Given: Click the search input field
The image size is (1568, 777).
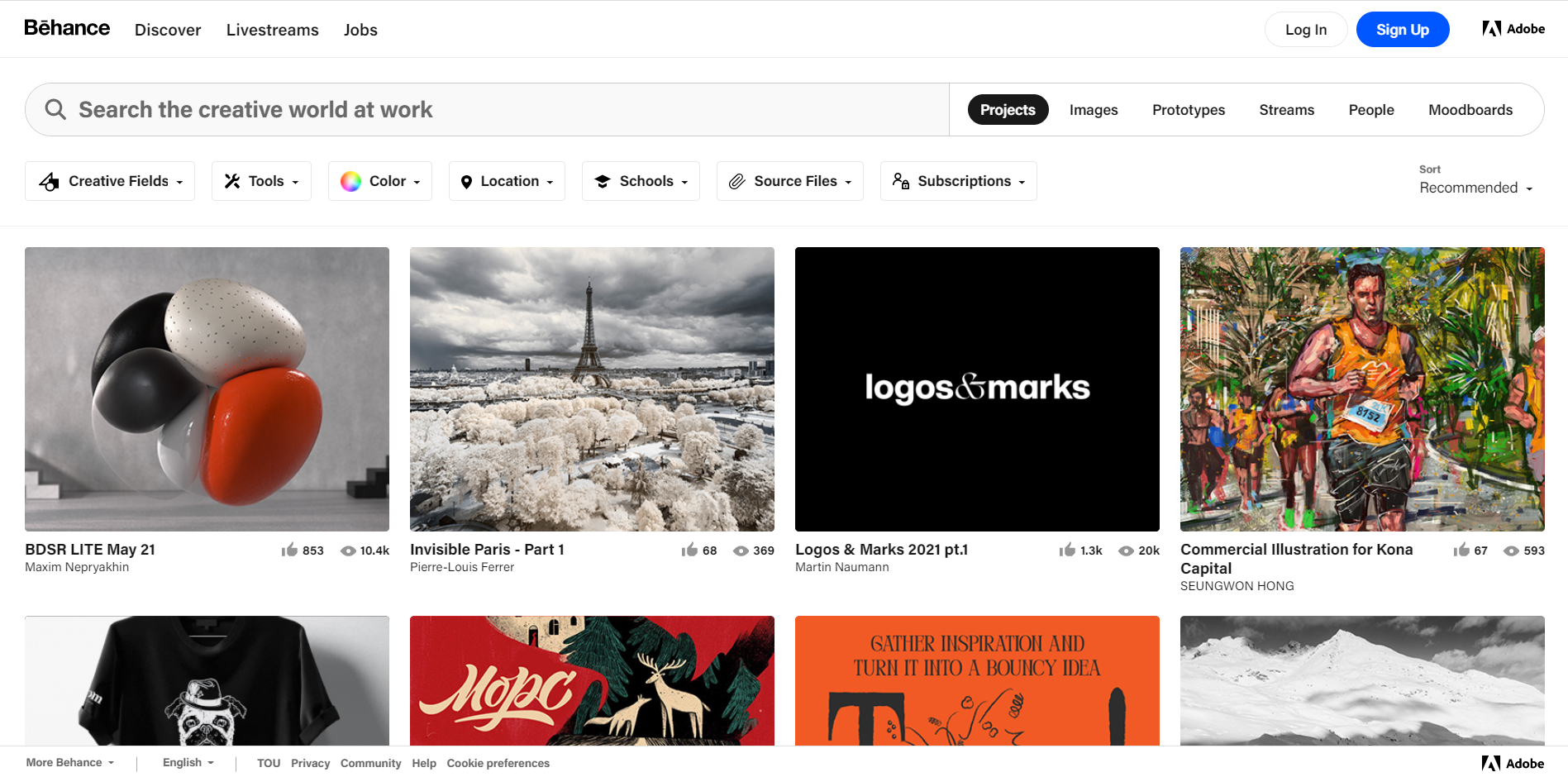Looking at the screenshot, I should click(487, 109).
